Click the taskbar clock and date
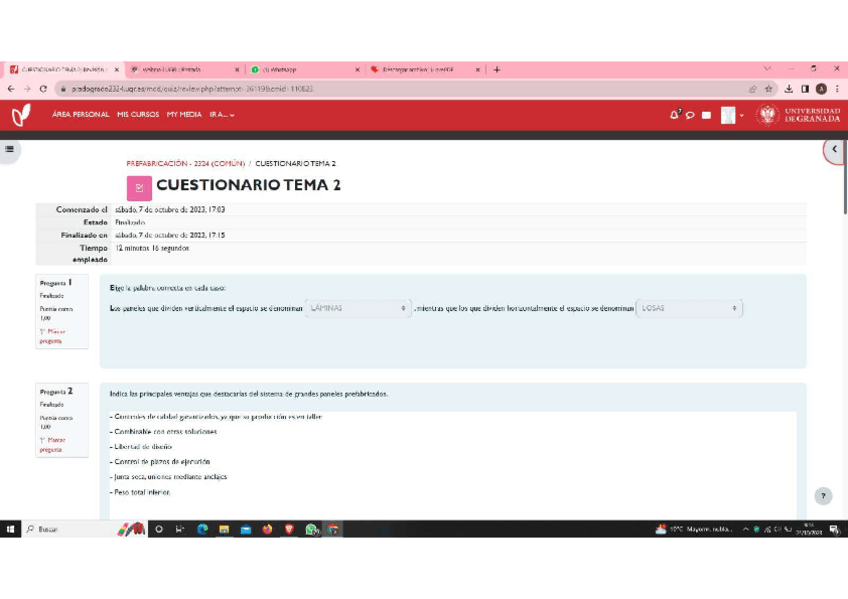The image size is (848, 599). click(809, 529)
